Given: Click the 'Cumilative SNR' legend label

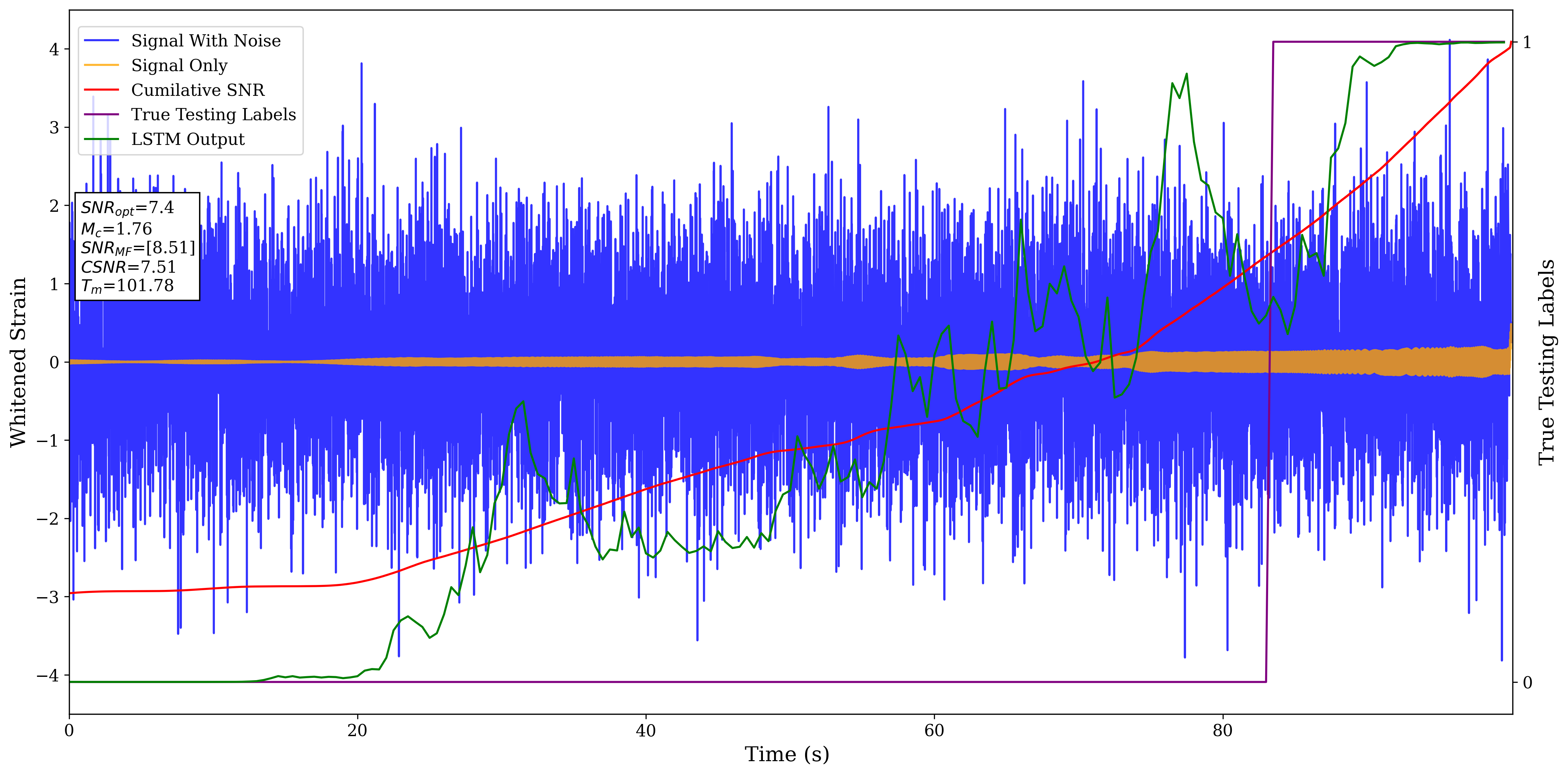Looking at the screenshot, I should point(198,90).
